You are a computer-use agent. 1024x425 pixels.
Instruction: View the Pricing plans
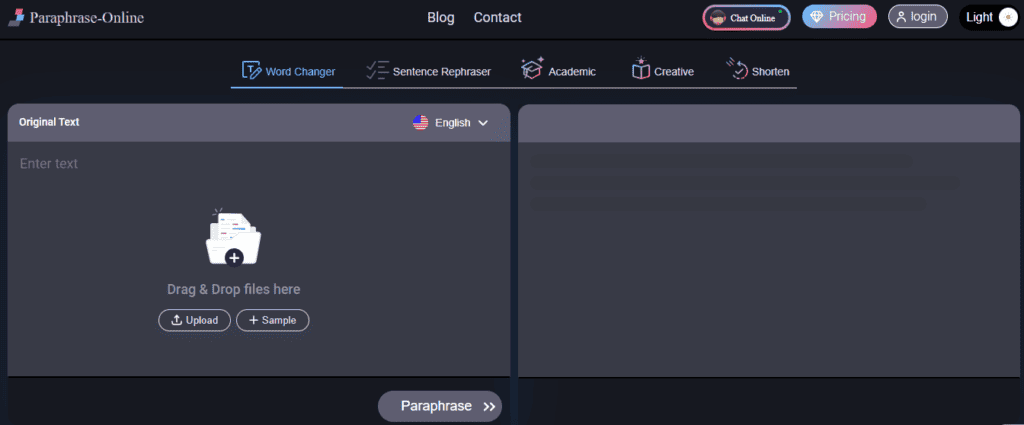839,17
